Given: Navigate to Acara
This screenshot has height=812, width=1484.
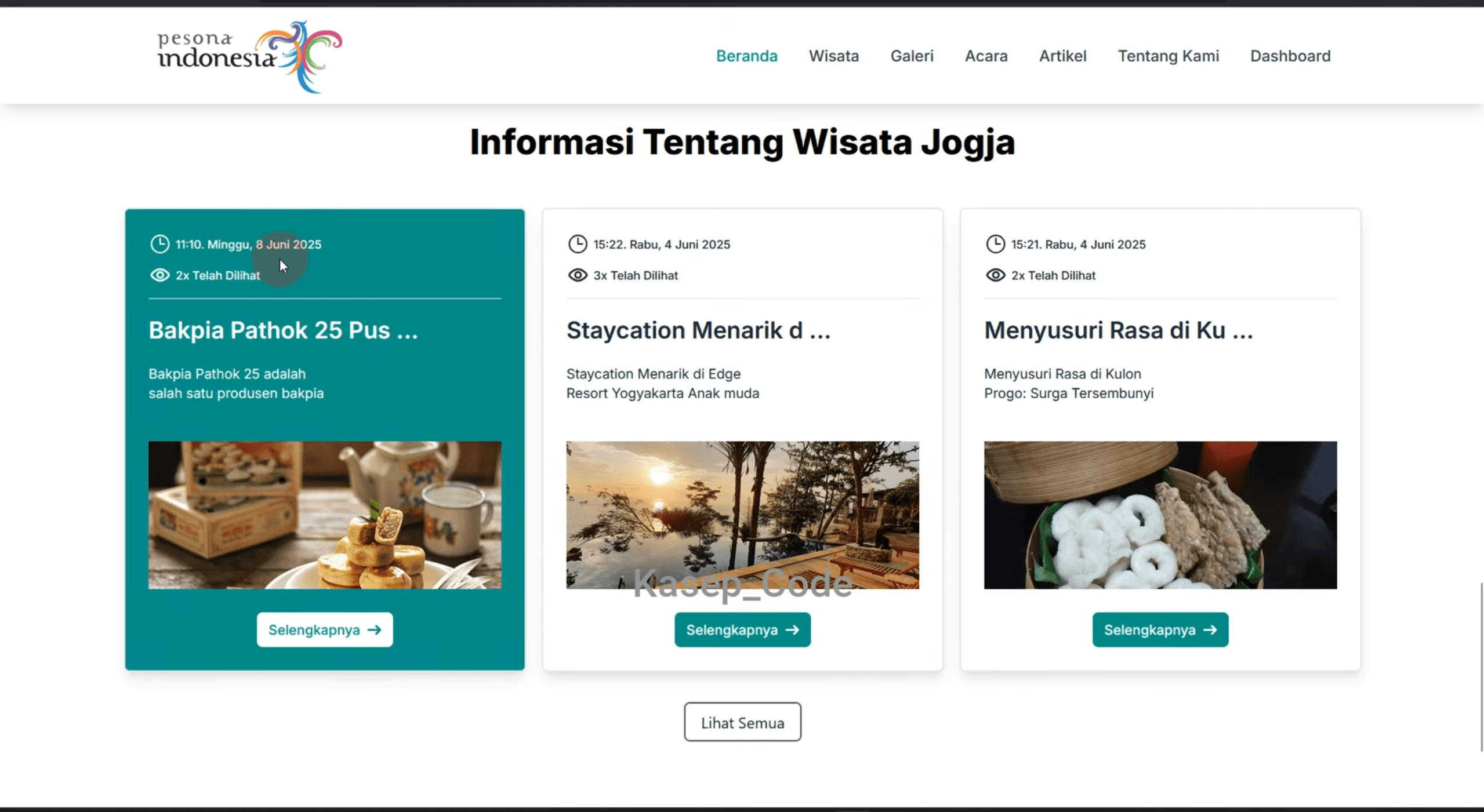Looking at the screenshot, I should [986, 56].
